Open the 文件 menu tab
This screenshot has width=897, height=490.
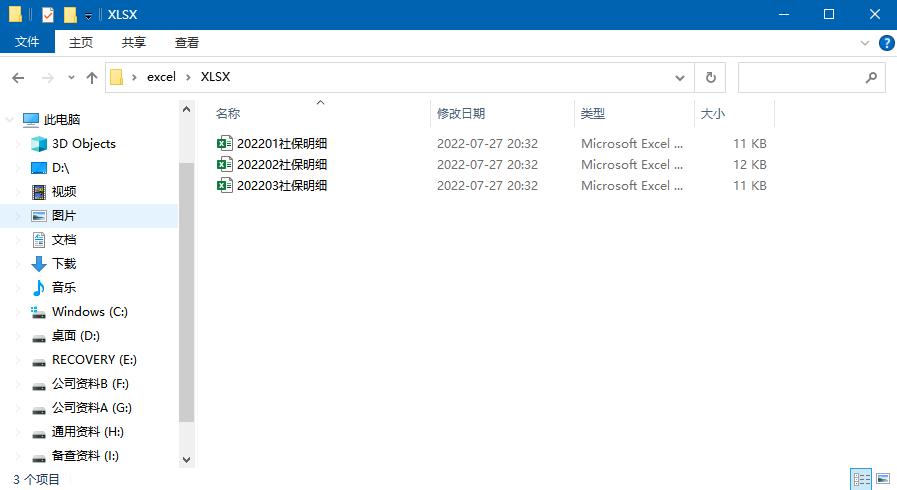[27, 42]
